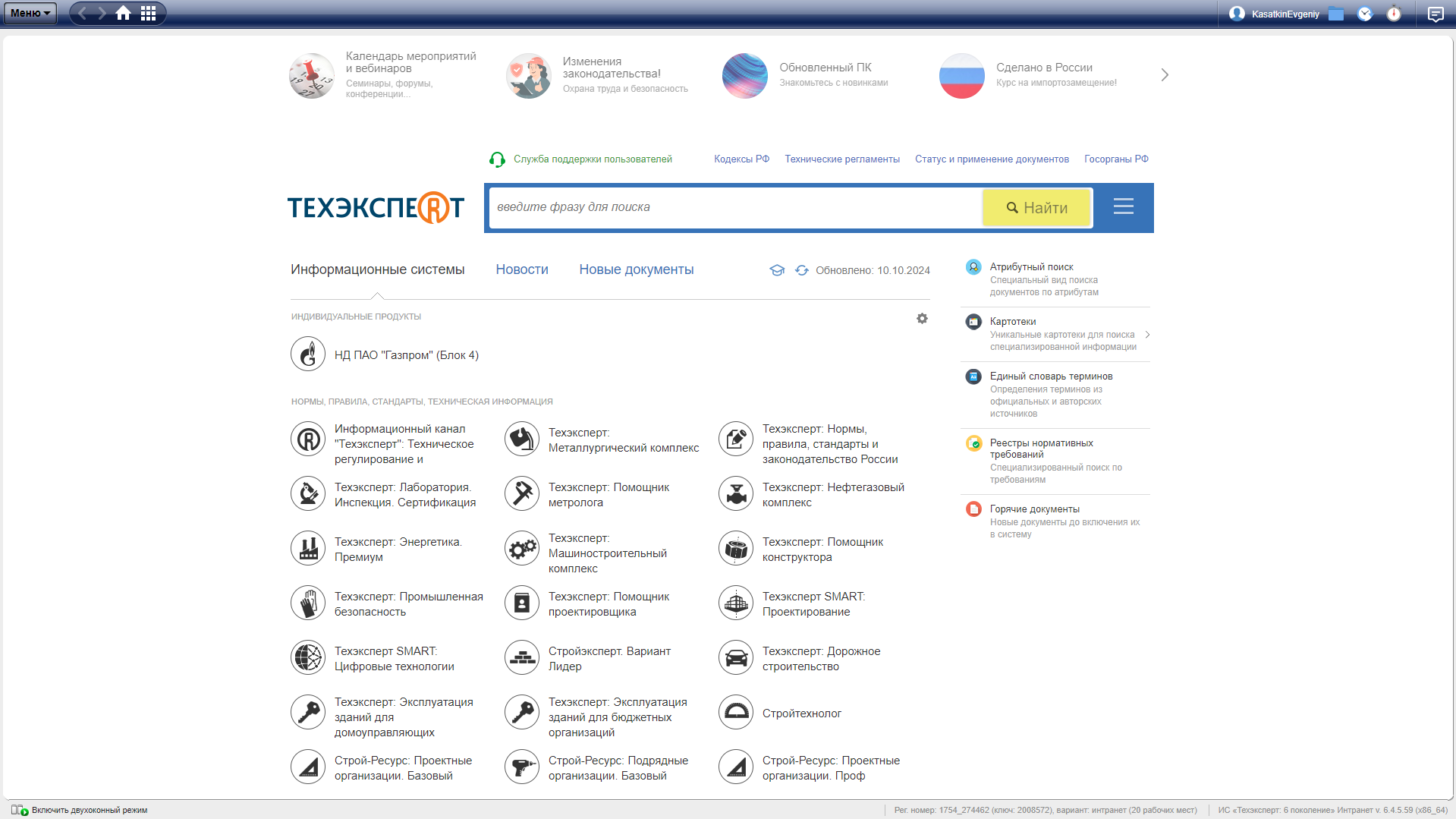Open the Меню dropdown

click(30, 13)
